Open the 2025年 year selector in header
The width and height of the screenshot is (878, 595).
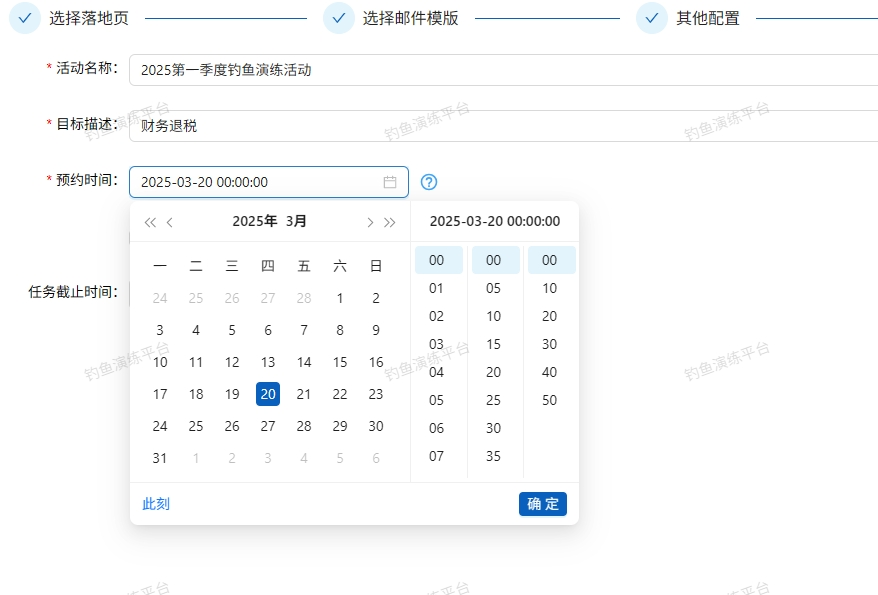(x=254, y=221)
